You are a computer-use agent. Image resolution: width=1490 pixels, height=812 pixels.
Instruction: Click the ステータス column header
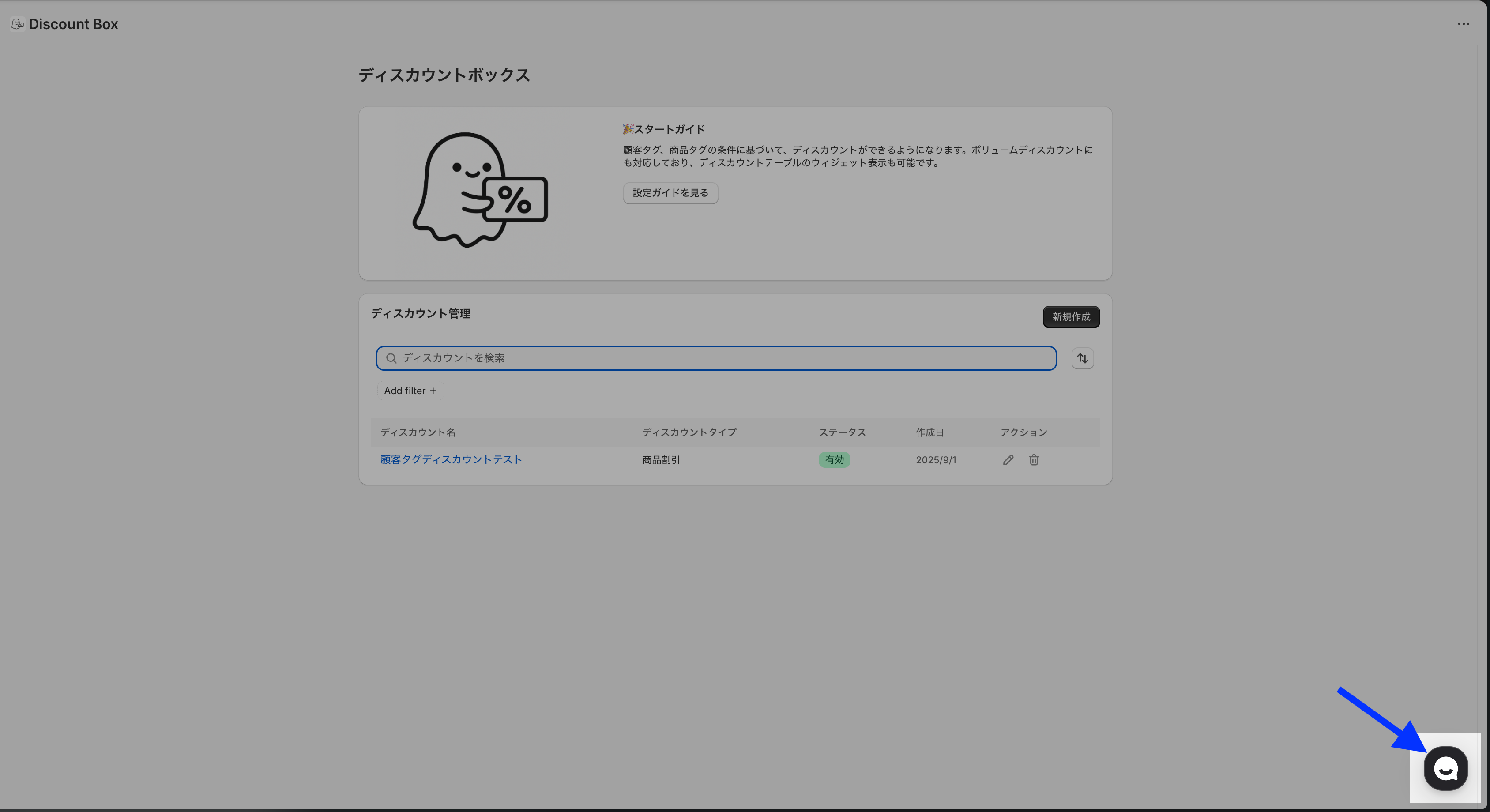point(842,432)
